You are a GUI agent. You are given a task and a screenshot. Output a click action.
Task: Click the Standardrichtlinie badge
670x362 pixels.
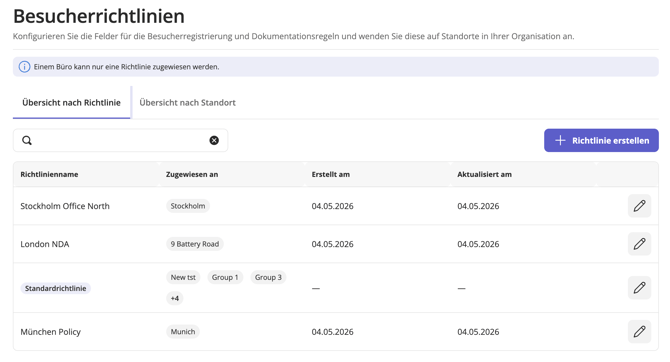56,288
